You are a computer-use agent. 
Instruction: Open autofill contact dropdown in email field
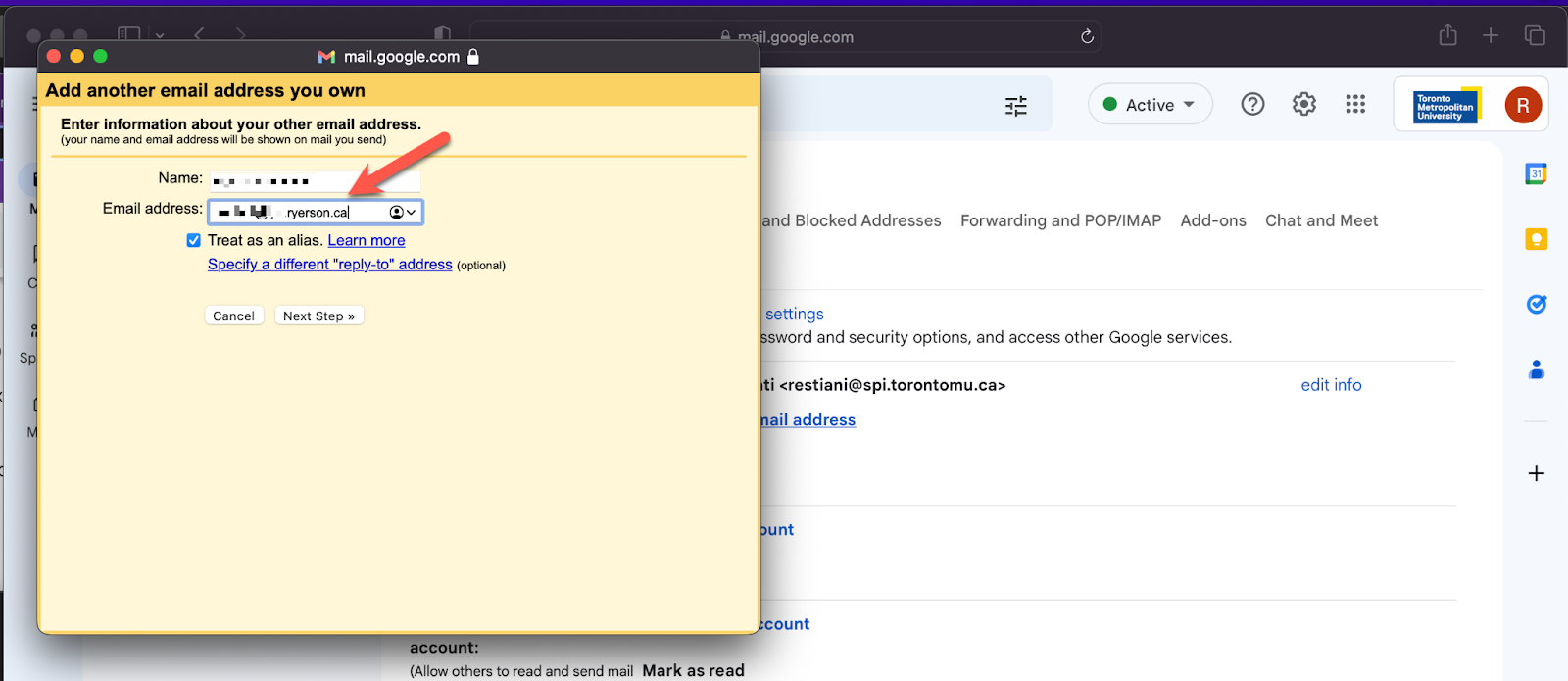pos(403,213)
